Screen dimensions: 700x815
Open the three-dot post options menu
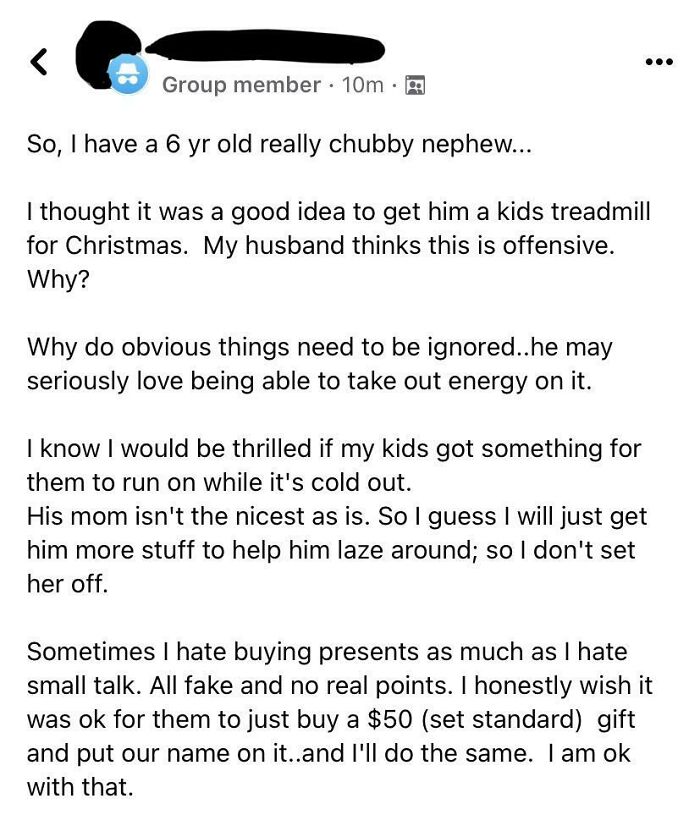click(659, 62)
